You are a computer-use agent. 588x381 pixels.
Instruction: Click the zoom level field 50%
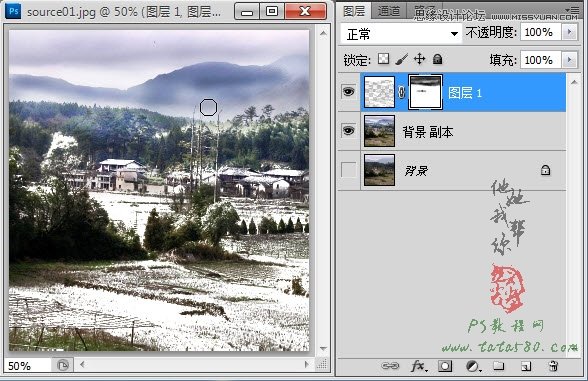27,366
